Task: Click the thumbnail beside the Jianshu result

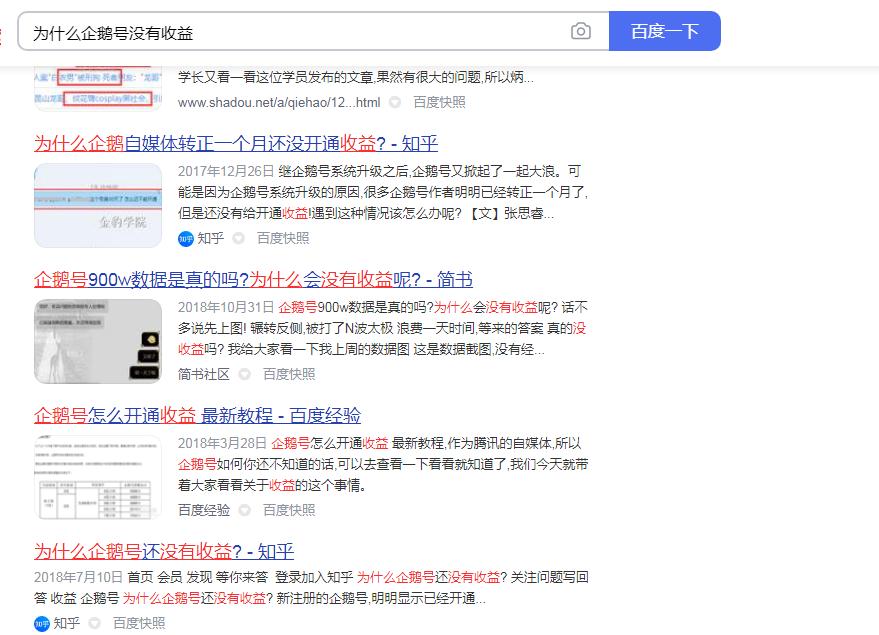Action: tap(97, 338)
